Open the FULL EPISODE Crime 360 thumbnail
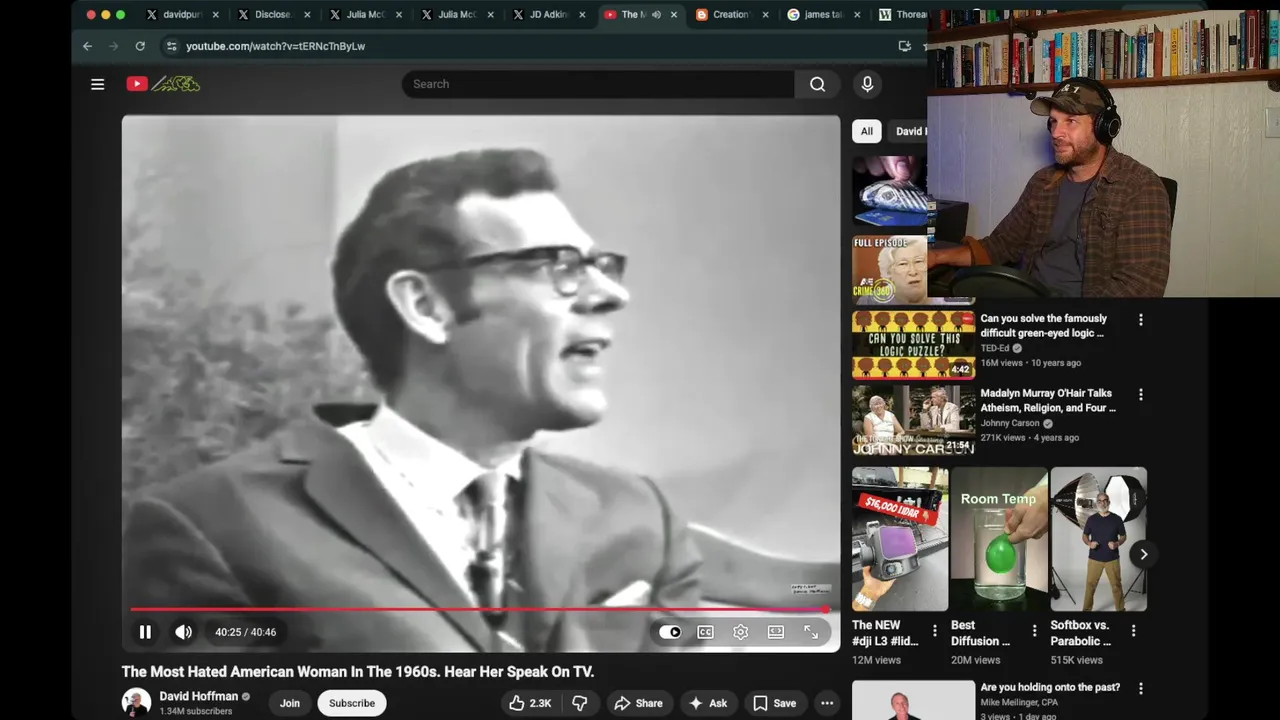This screenshot has height=720, width=1280. pyautogui.click(x=889, y=269)
